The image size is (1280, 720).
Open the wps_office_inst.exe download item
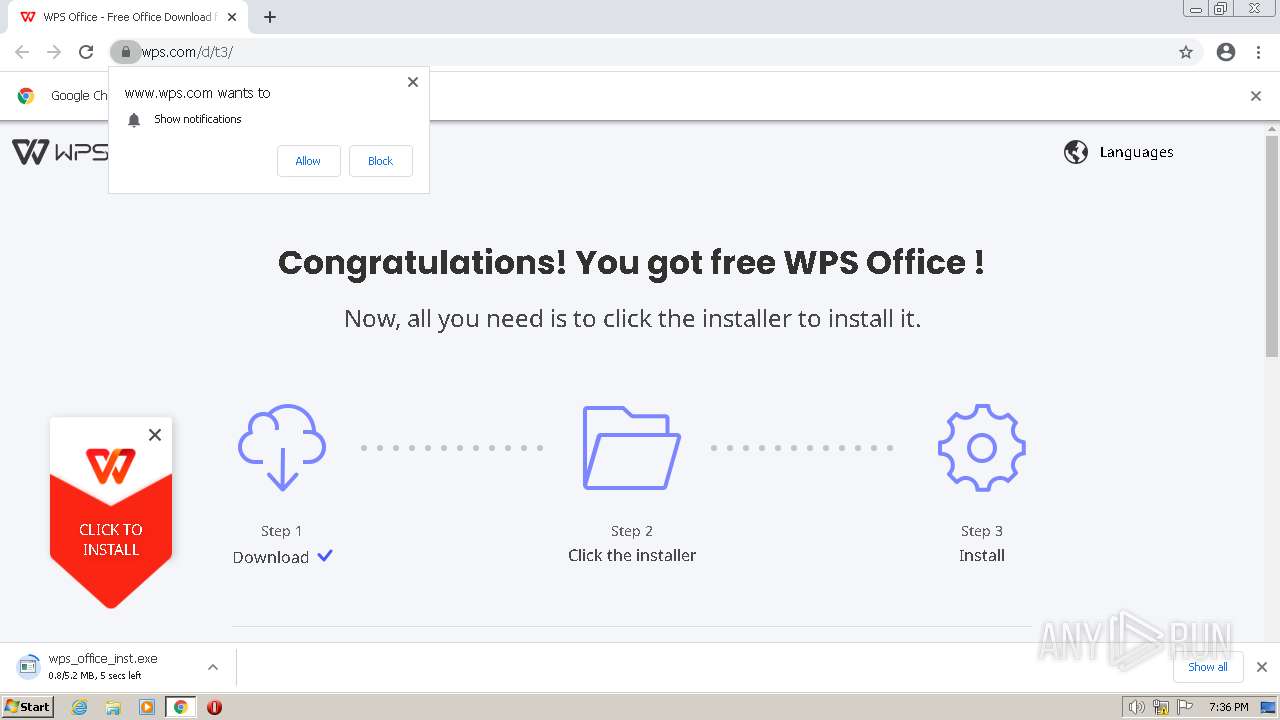coord(103,667)
